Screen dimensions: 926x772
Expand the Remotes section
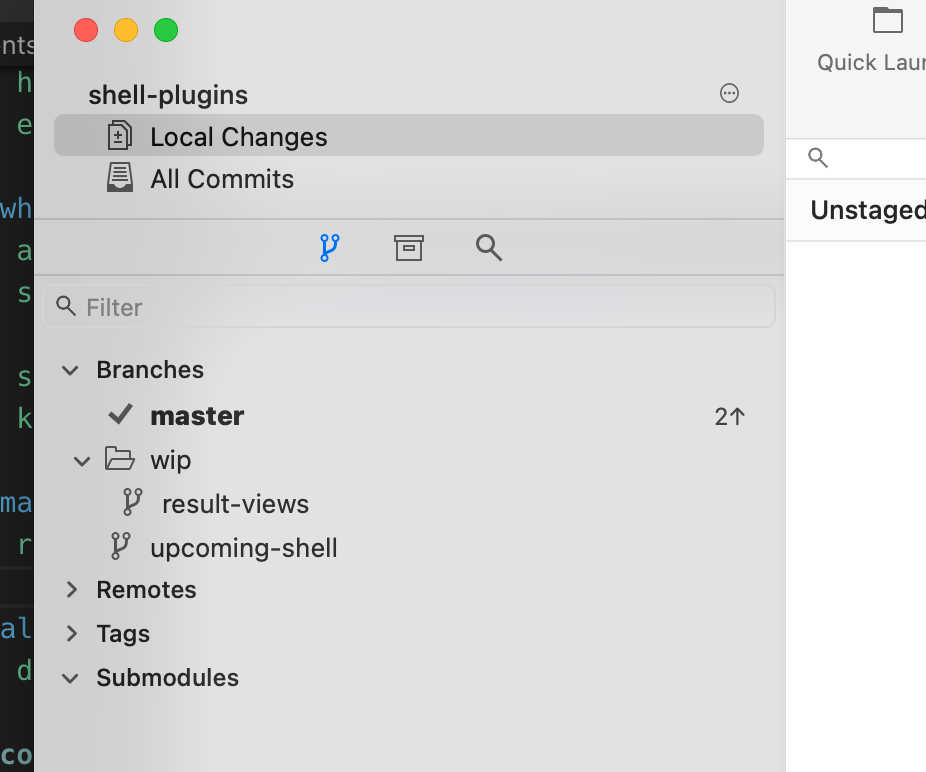click(71, 590)
